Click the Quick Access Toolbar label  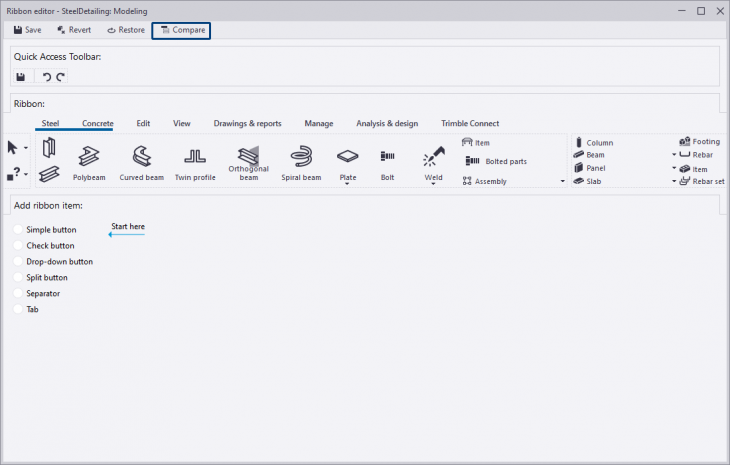click(57, 57)
